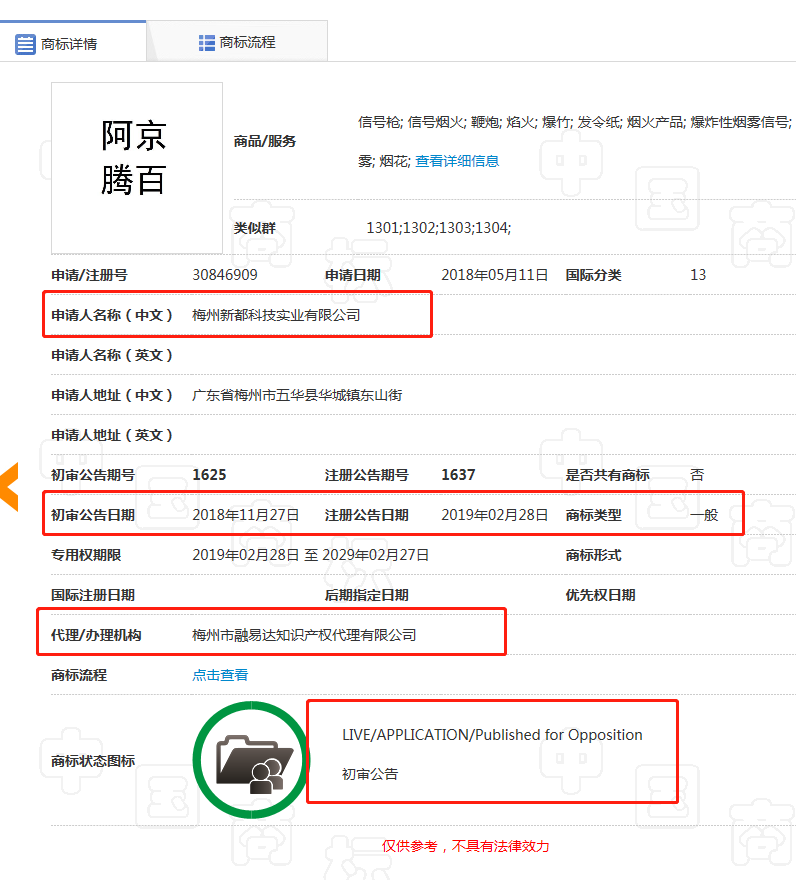Click the green circular trademark status icon
This screenshot has width=796, height=880.
pyautogui.click(x=250, y=760)
